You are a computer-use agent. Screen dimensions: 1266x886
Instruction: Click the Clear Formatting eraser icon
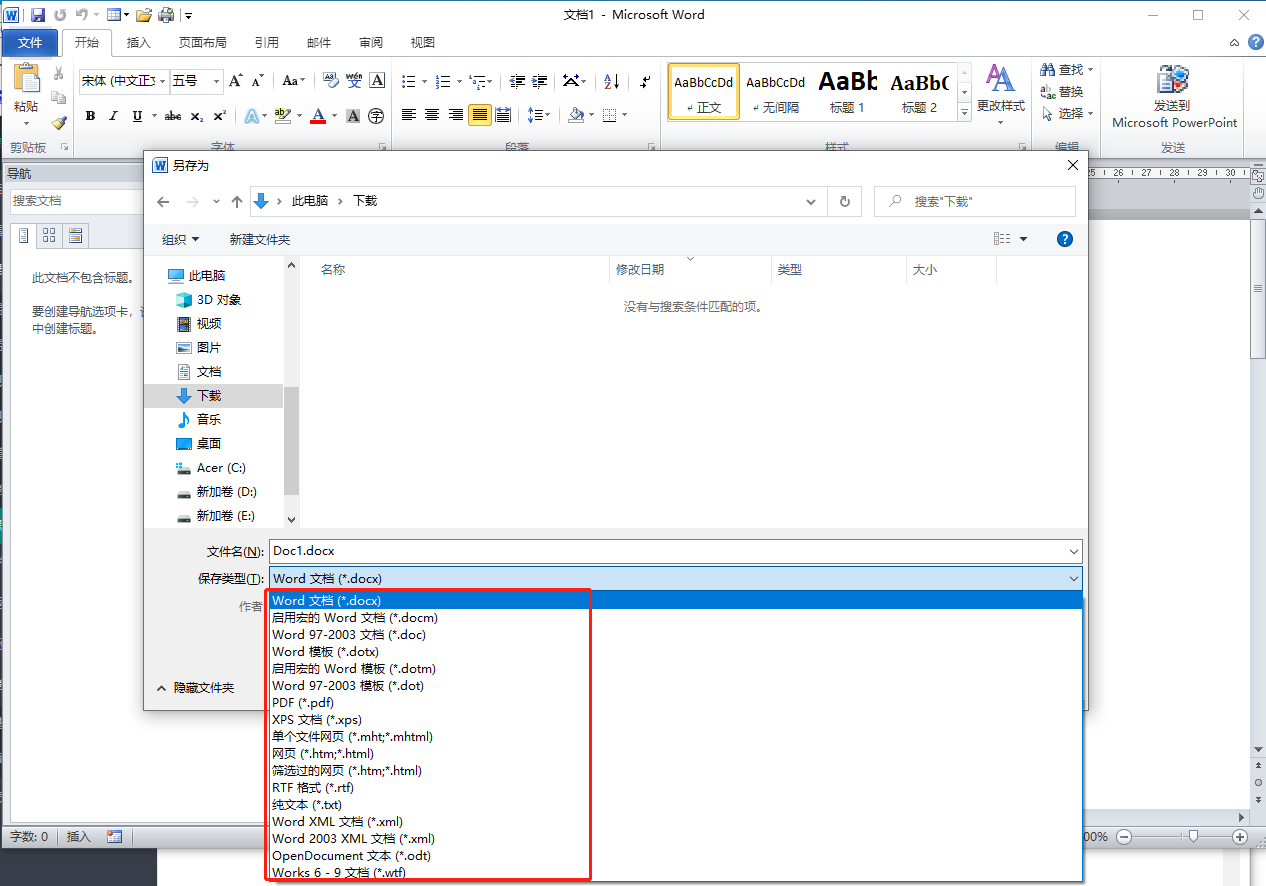330,81
